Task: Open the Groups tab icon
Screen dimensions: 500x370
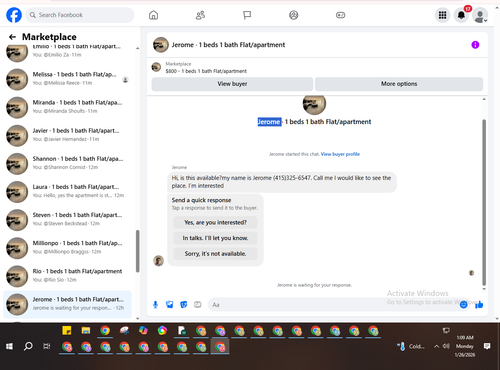Action: tap(294, 15)
